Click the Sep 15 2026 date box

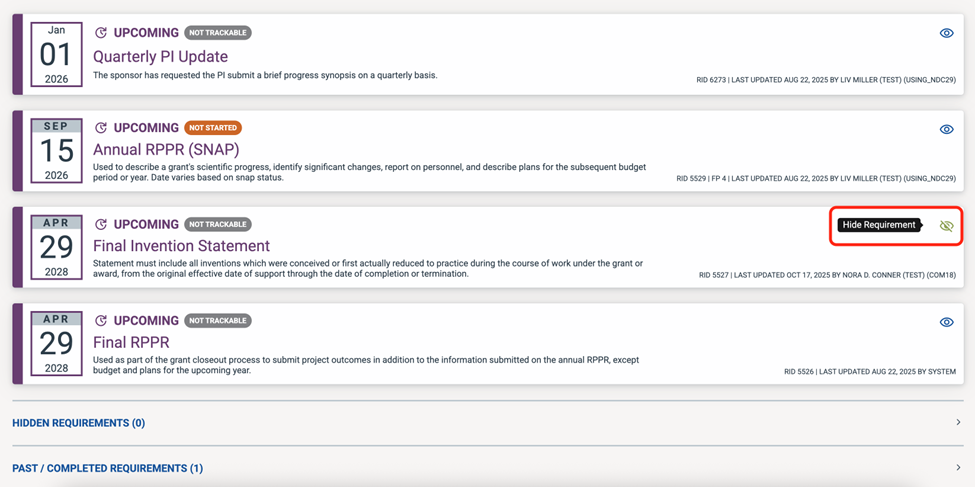pyautogui.click(x=56, y=150)
